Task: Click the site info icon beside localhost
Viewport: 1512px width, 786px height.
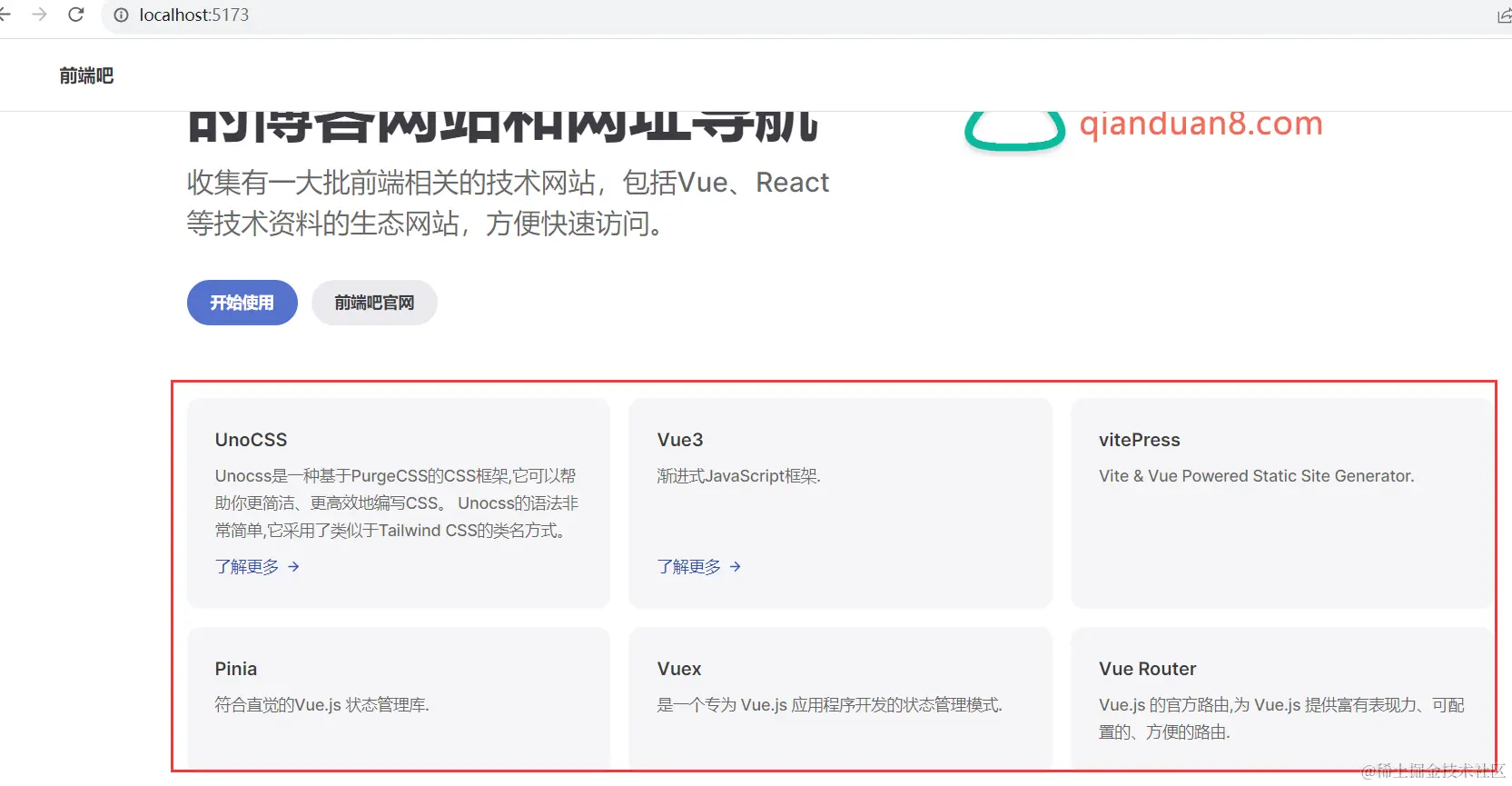Action: coord(122,15)
